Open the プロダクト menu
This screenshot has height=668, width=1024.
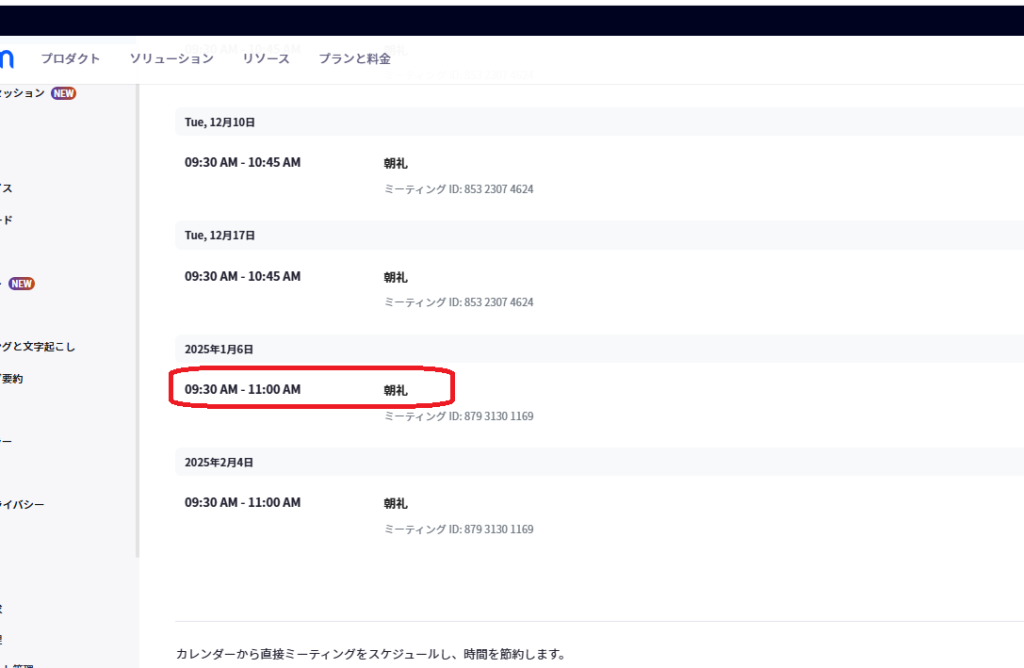coord(70,59)
